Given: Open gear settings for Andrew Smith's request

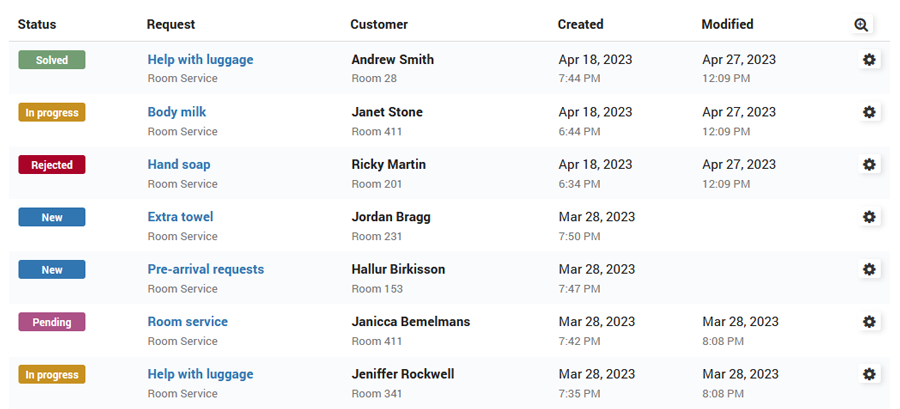Looking at the screenshot, I should 869,60.
